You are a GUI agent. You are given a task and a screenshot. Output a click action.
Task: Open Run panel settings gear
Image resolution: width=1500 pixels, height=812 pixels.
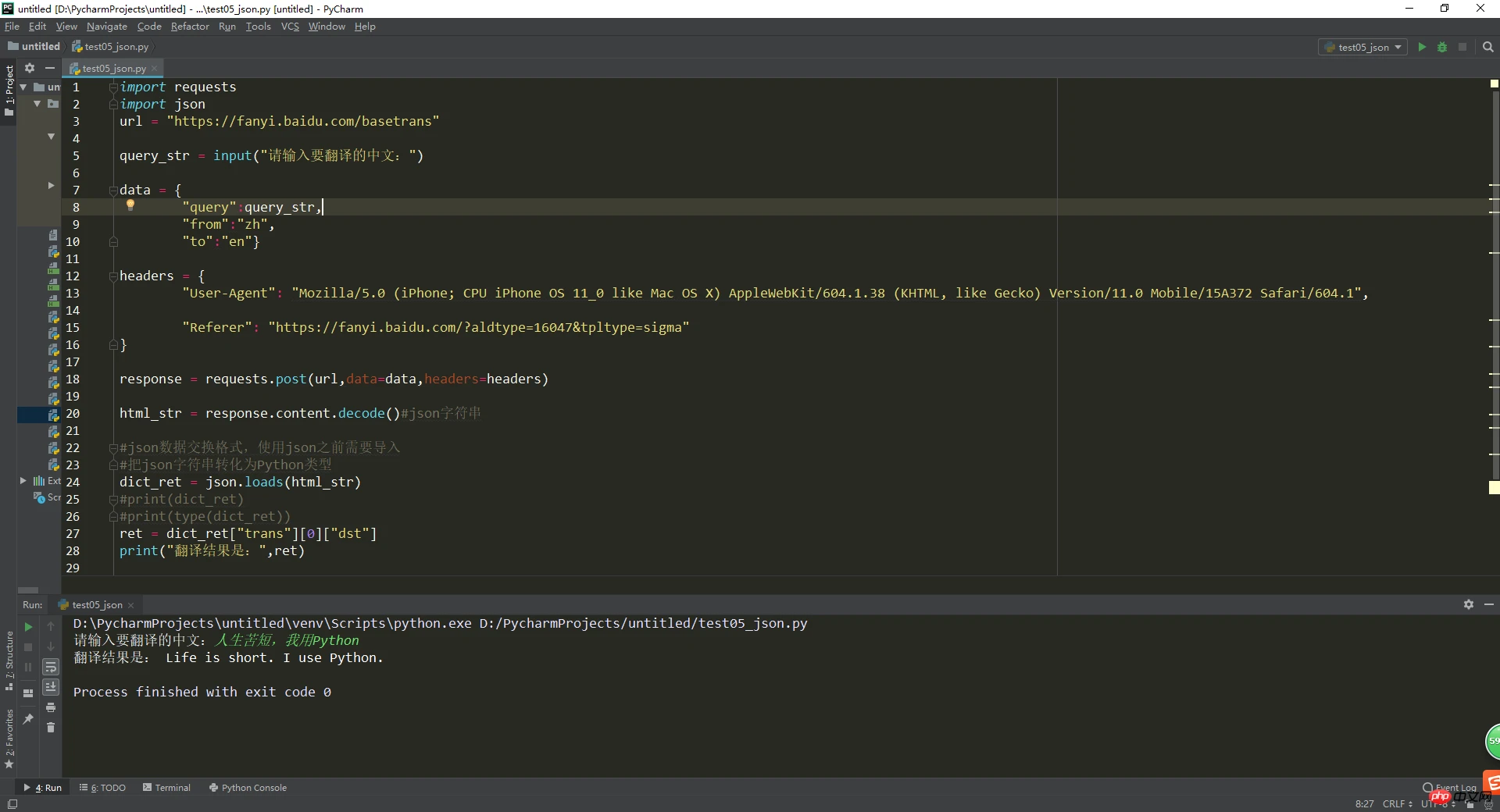click(x=1469, y=604)
